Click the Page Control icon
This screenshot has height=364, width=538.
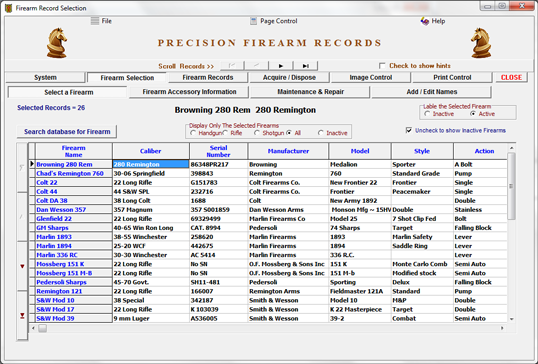point(254,21)
